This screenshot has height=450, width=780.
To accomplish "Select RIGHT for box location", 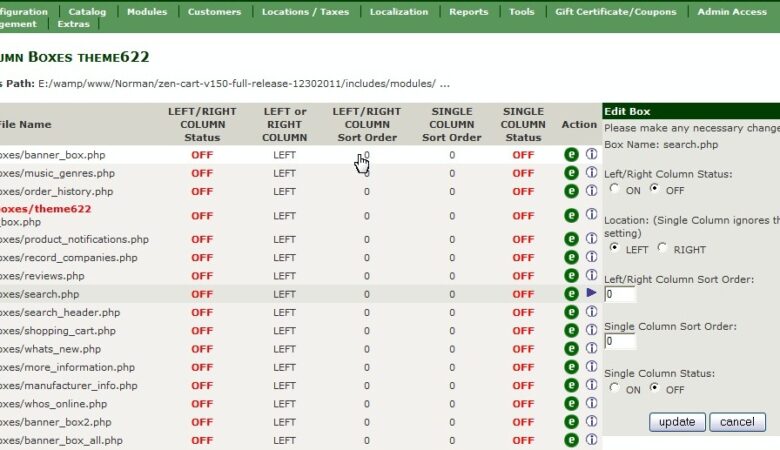I will [x=662, y=248].
